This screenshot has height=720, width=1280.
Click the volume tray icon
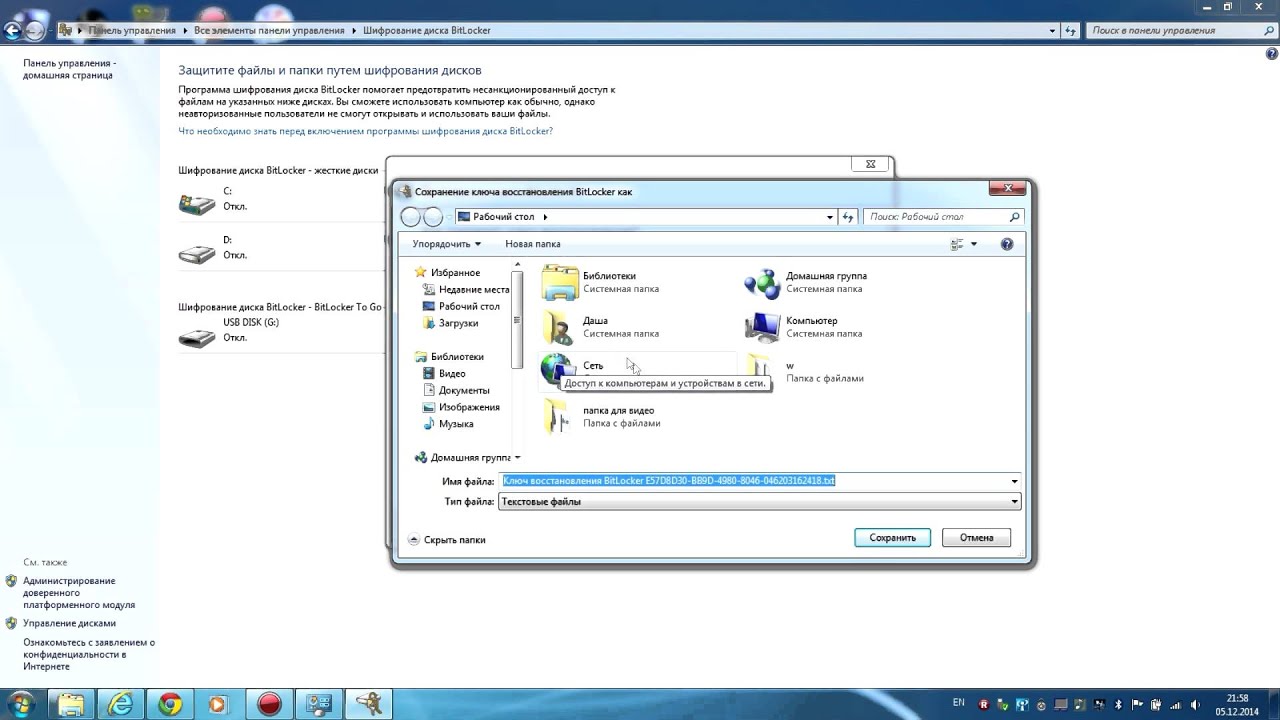(1196, 704)
